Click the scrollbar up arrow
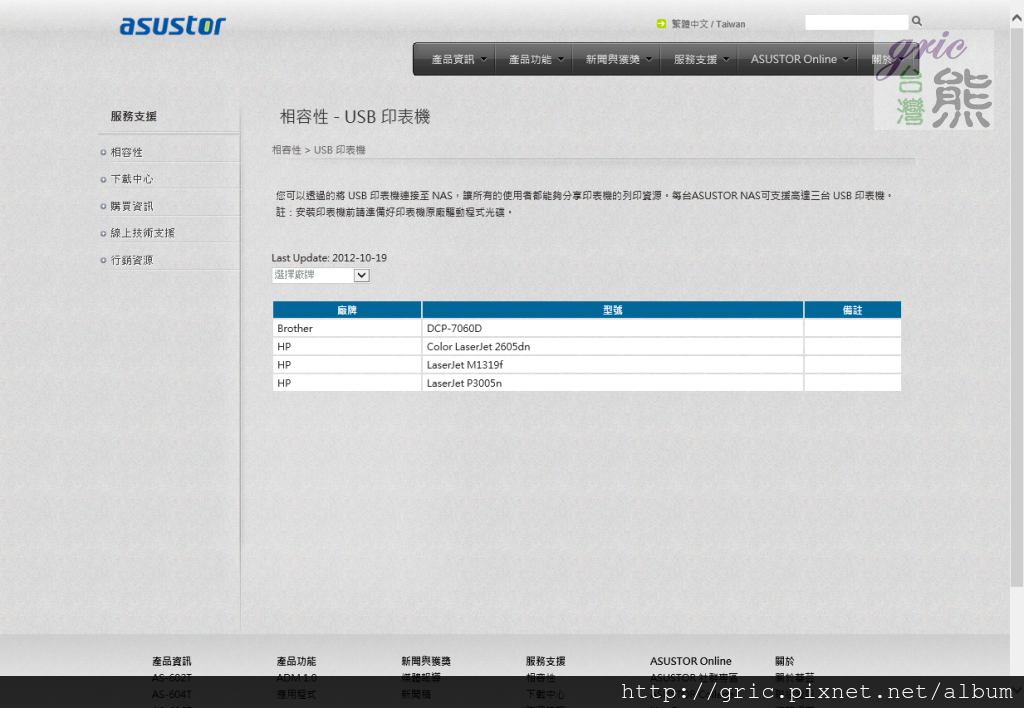 pyautogui.click(x=1017, y=19)
